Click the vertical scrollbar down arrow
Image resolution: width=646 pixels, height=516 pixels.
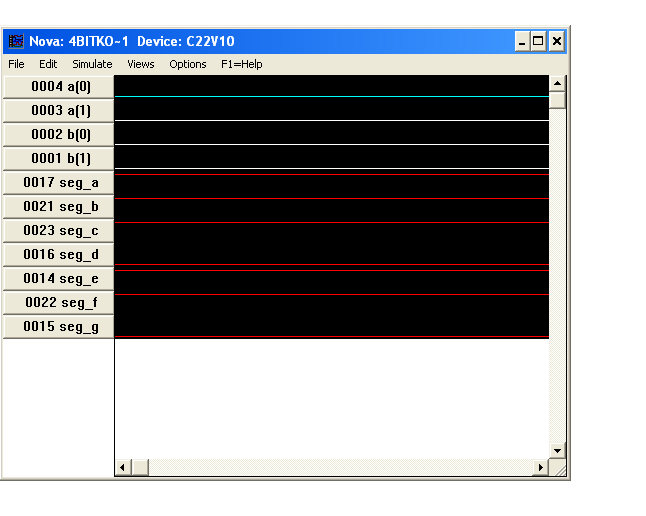(557, 451)
